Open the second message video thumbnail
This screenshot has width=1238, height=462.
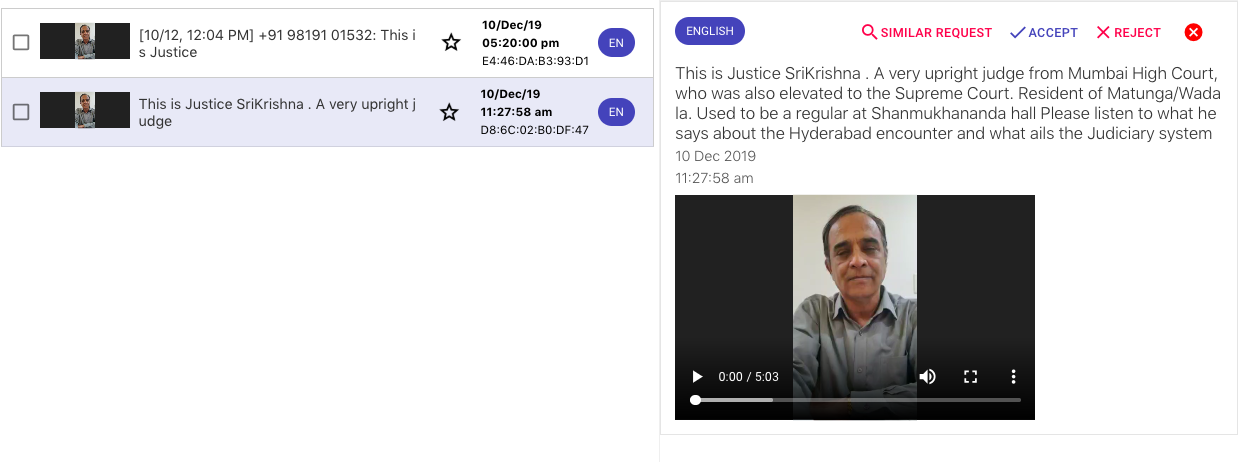click(85, 110)
